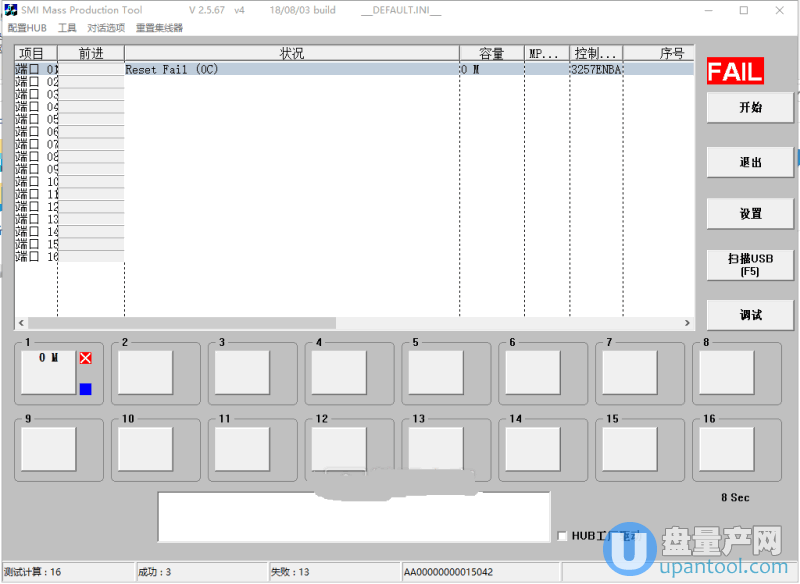Select the port 1 slot showing 0 M
This screenshot has height=584, width=800.
(x=48, y=372)
